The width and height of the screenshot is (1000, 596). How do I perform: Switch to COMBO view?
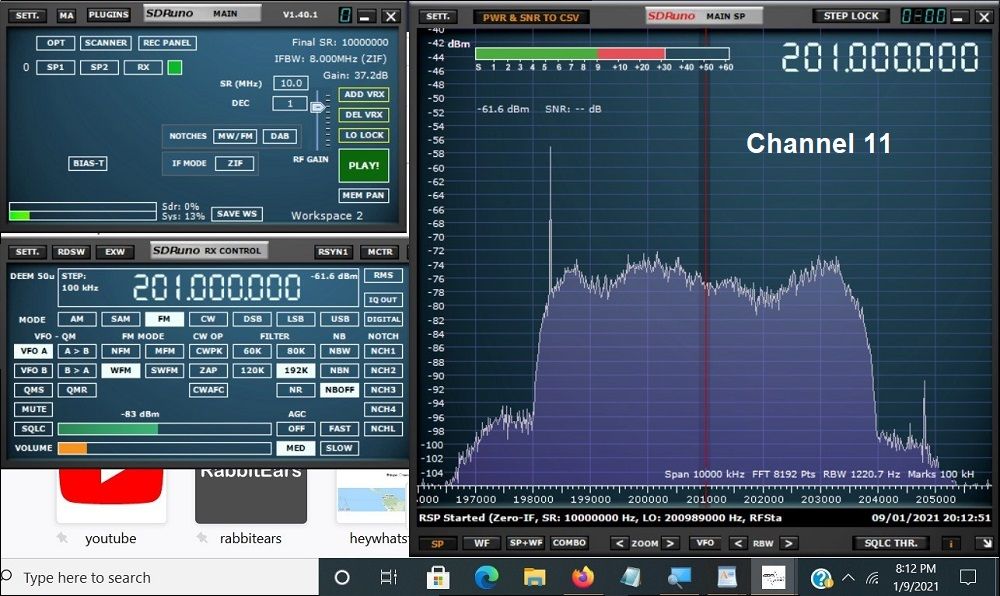pyautogui.click(x=570, y=543)
